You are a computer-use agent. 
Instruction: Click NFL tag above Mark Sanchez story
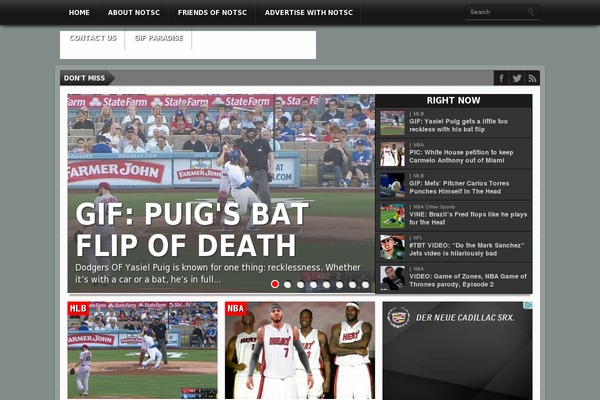pyautogui.click(x=418, y=238)
